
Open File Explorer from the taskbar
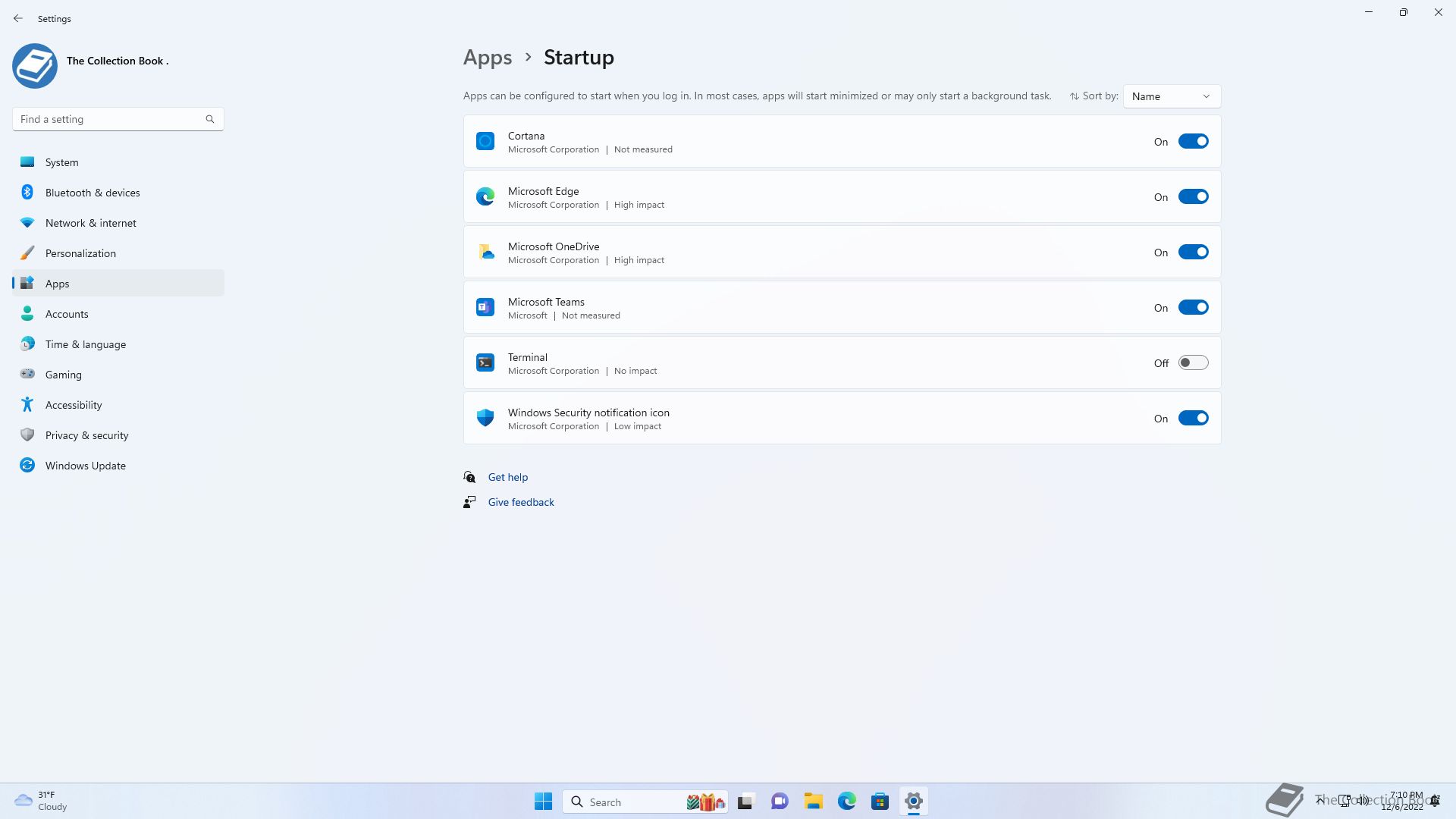(x=814, y=802)
